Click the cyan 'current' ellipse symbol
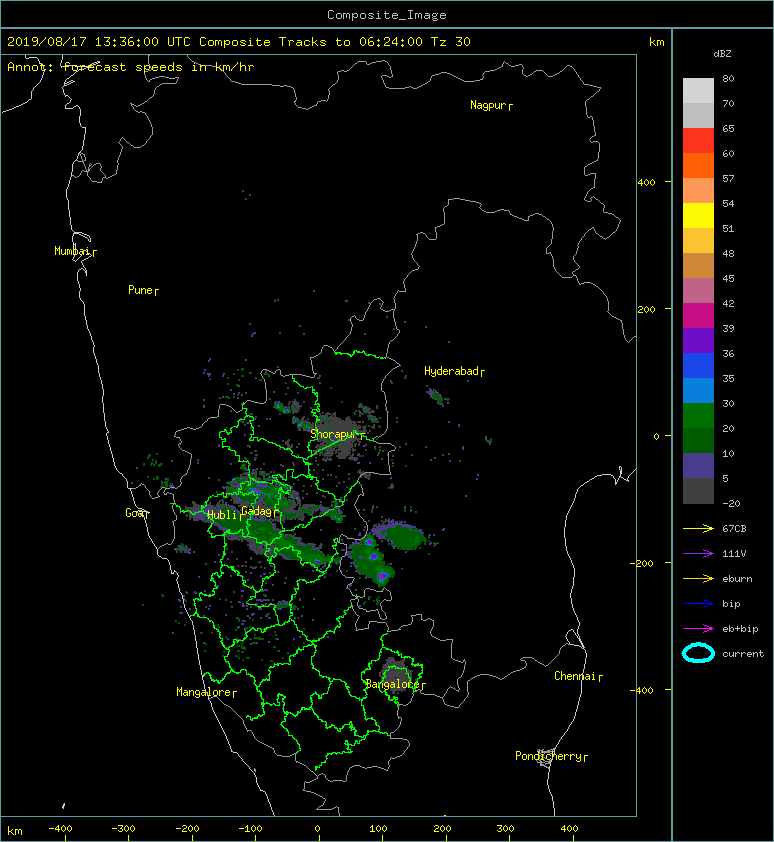Image resolution: width=774 pixels, height=842 pixels. click(698, 653)
